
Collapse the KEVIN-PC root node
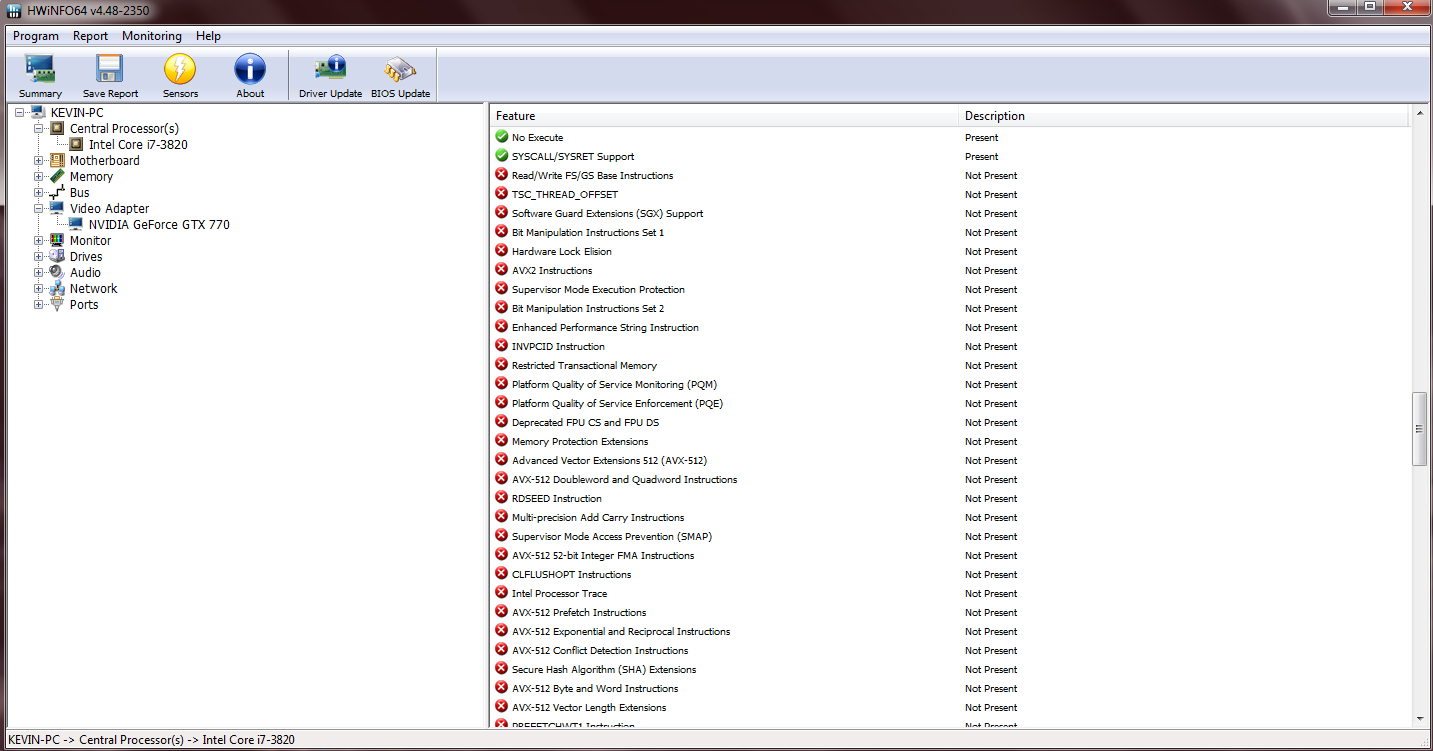(20, 113)
